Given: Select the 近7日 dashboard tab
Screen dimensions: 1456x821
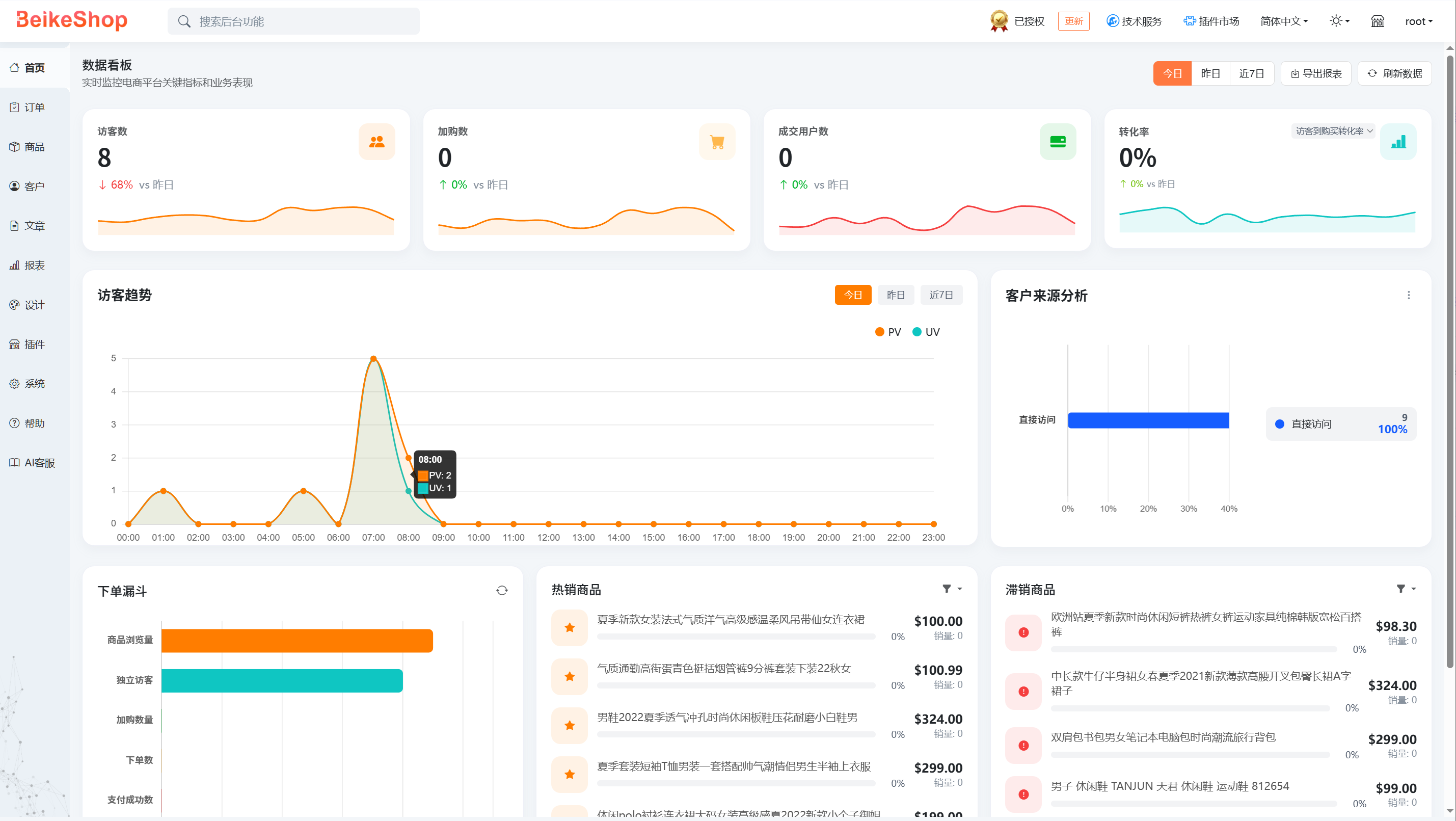Looking at the screenshot, I should click(x=1251, y=73).
